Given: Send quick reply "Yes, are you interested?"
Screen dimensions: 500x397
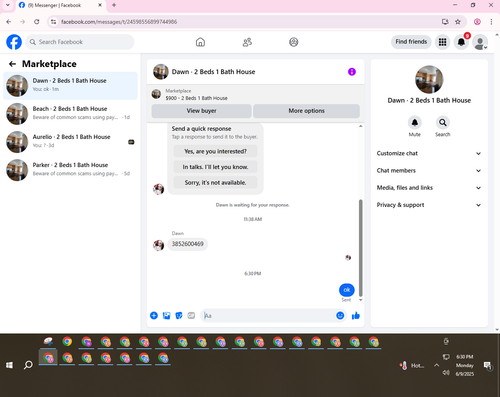Looking at the screenshot, I should click(x=215, y=151).
